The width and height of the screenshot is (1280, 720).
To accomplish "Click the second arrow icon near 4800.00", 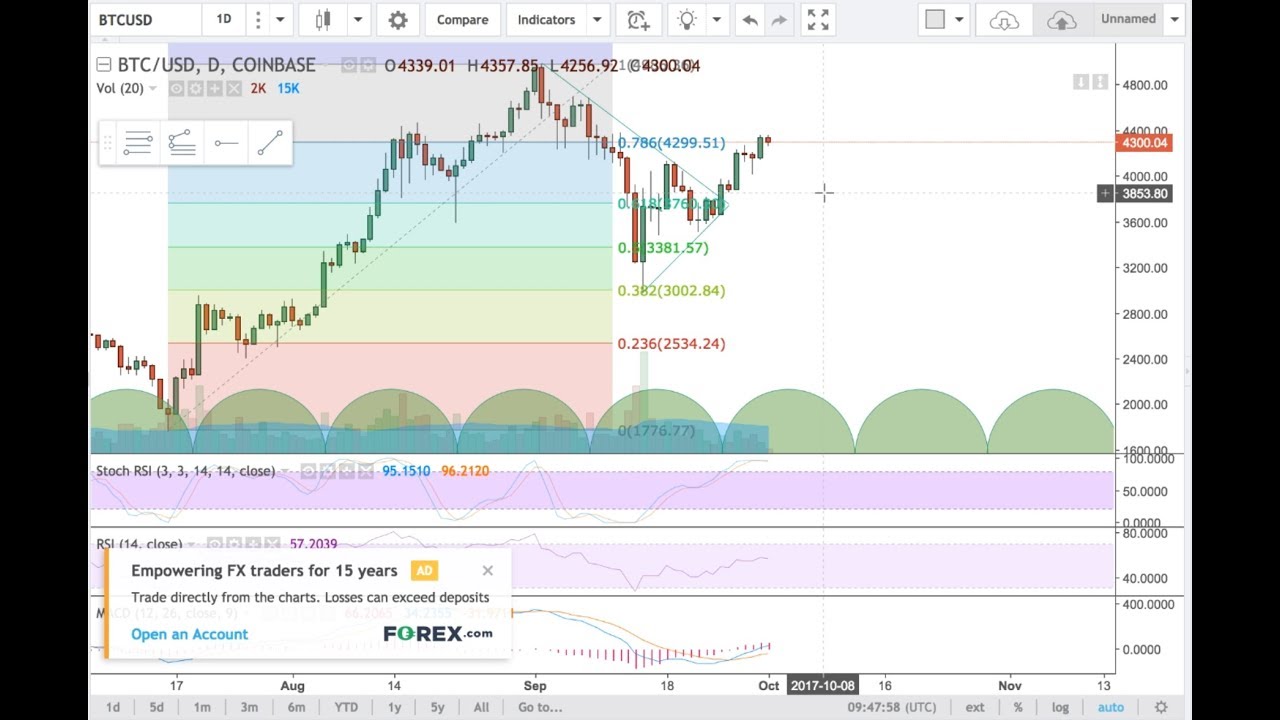I will 1100,82.
